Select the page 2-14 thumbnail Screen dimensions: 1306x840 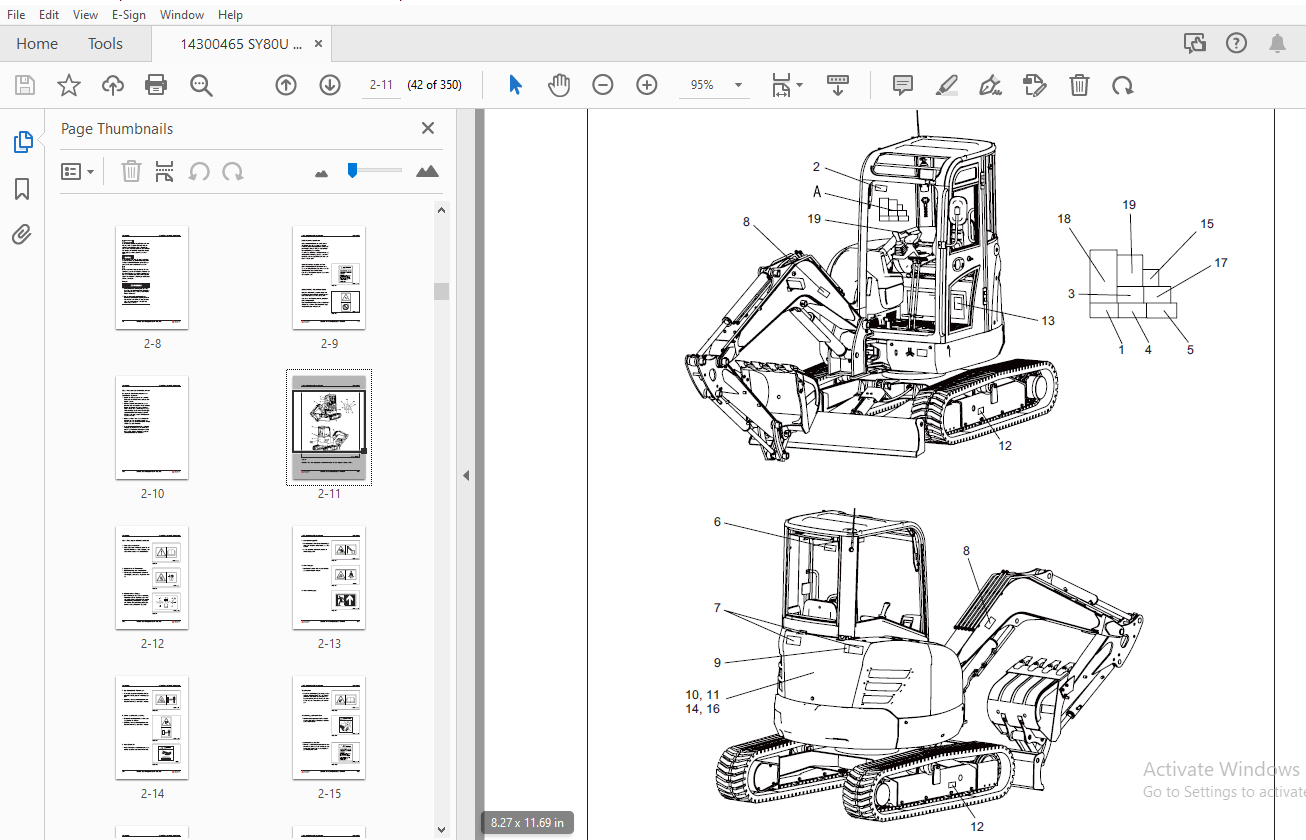(152, 728)
